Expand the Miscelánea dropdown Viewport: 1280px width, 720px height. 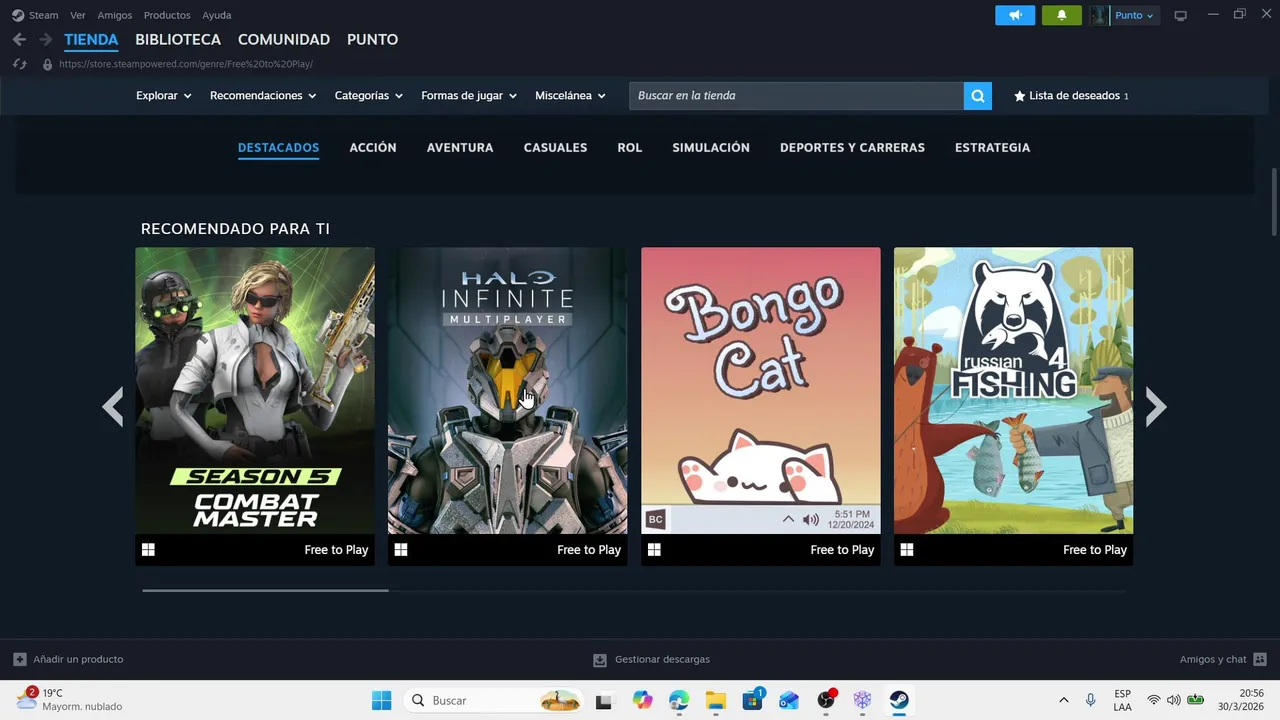pyautogui.click(x=571, y=96)
